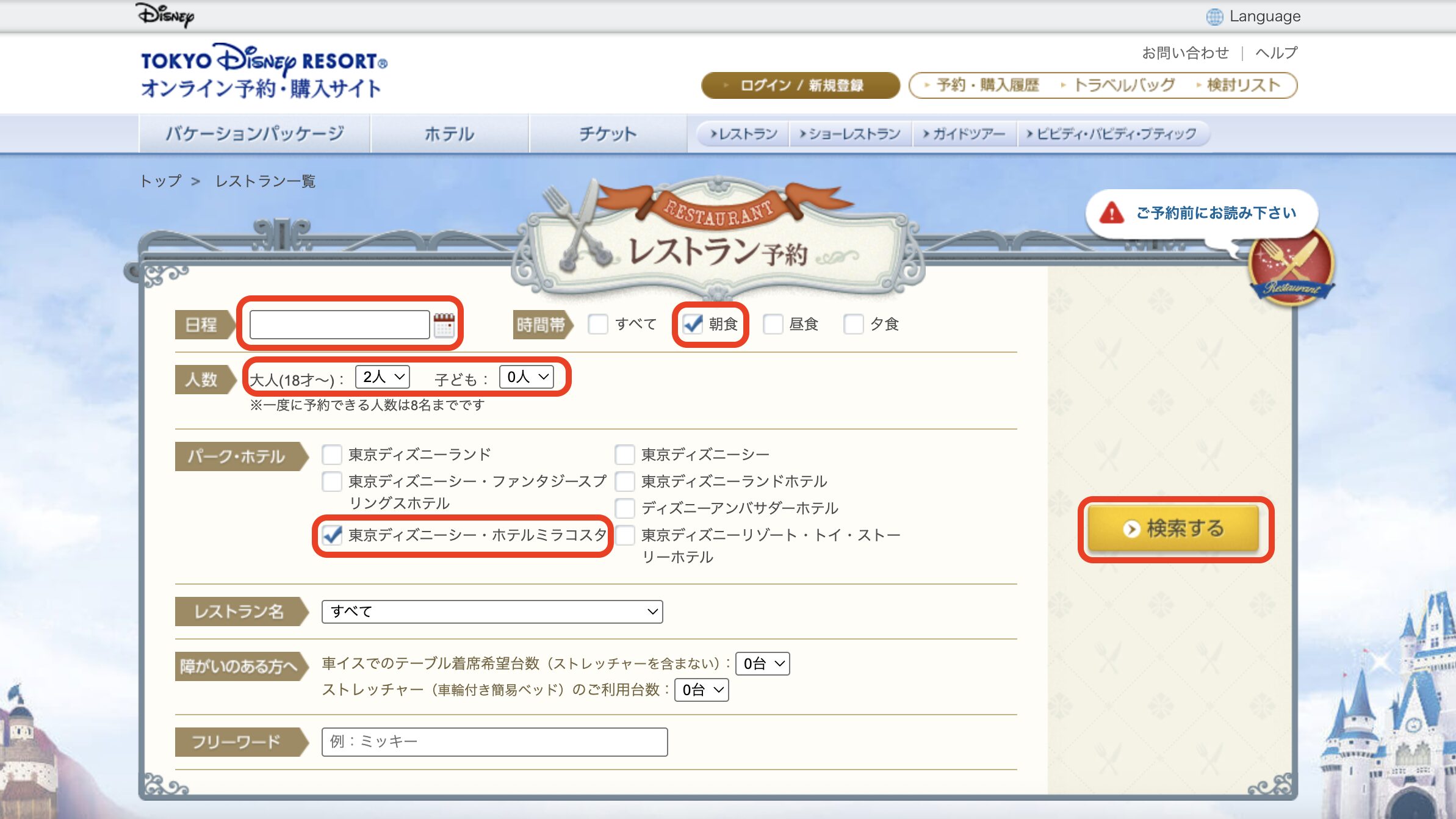The width and height of the screenshot is (1456, 819).
Task: Open トラベルバッグ link
Action: coord(1118,85)
